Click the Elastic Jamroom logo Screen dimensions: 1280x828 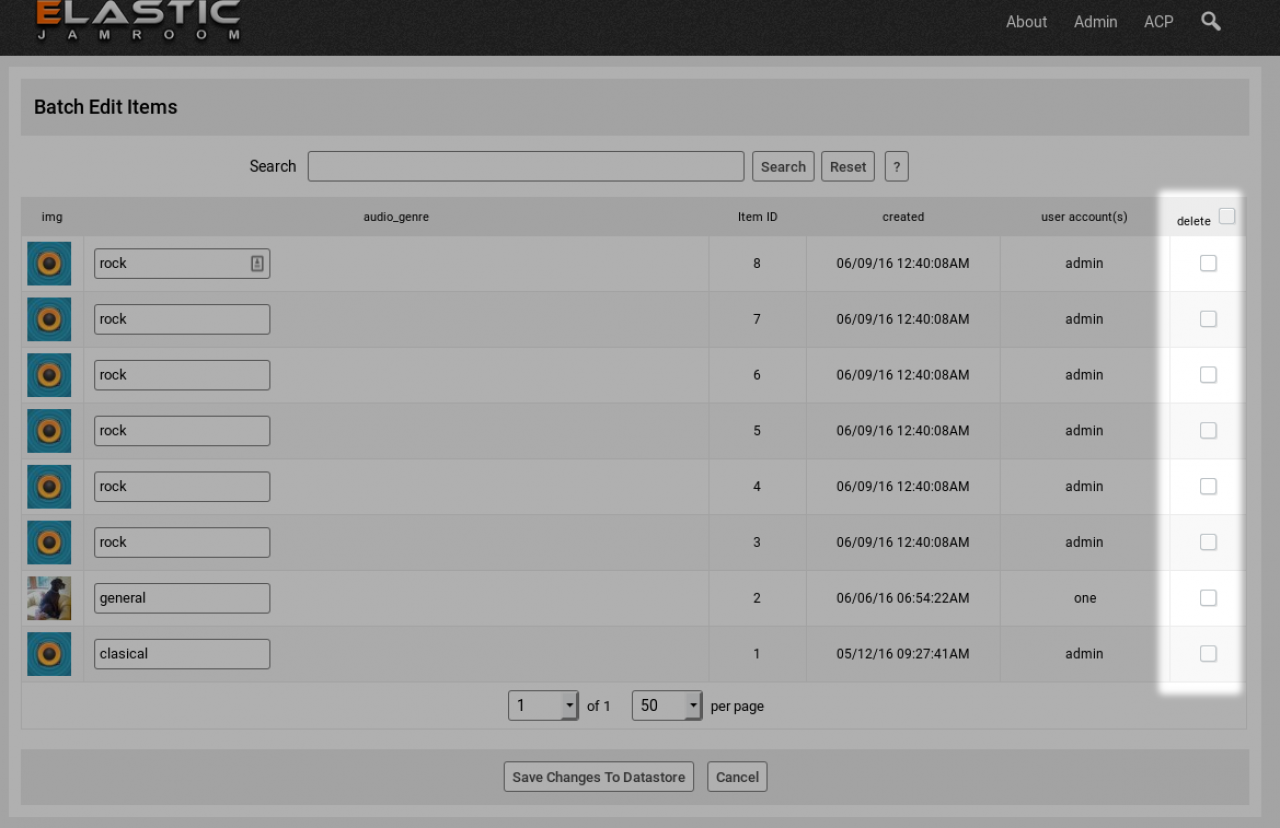click(138, 20)
